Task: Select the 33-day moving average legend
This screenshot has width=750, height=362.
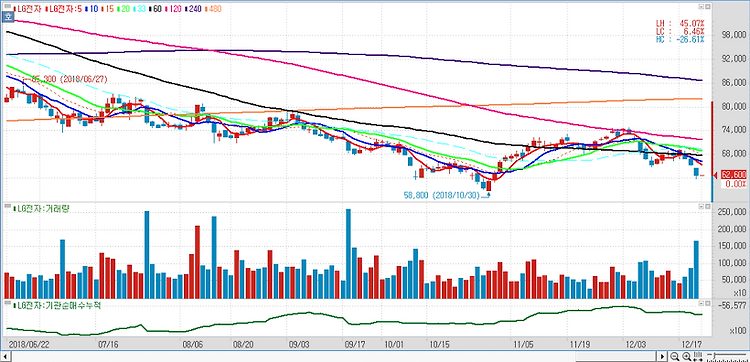Action: tap(139, 9)
